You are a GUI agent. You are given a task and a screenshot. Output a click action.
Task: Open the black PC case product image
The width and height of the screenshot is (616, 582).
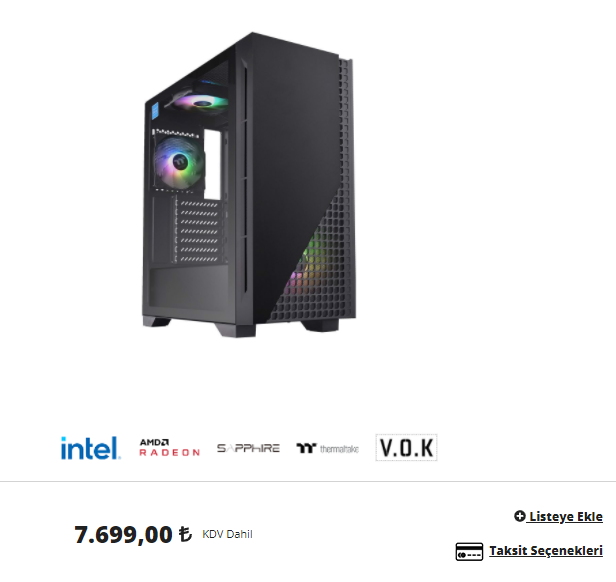coord(249,185)
